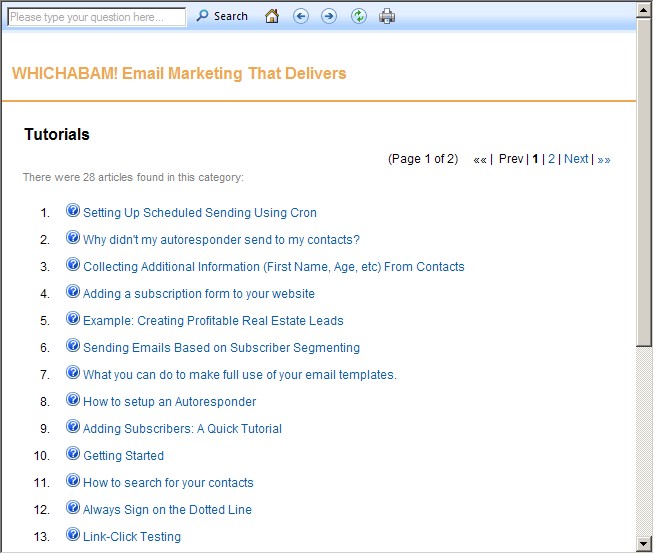
Task: Open the 'Getting Started' article
Action: (x=123, y=456)
